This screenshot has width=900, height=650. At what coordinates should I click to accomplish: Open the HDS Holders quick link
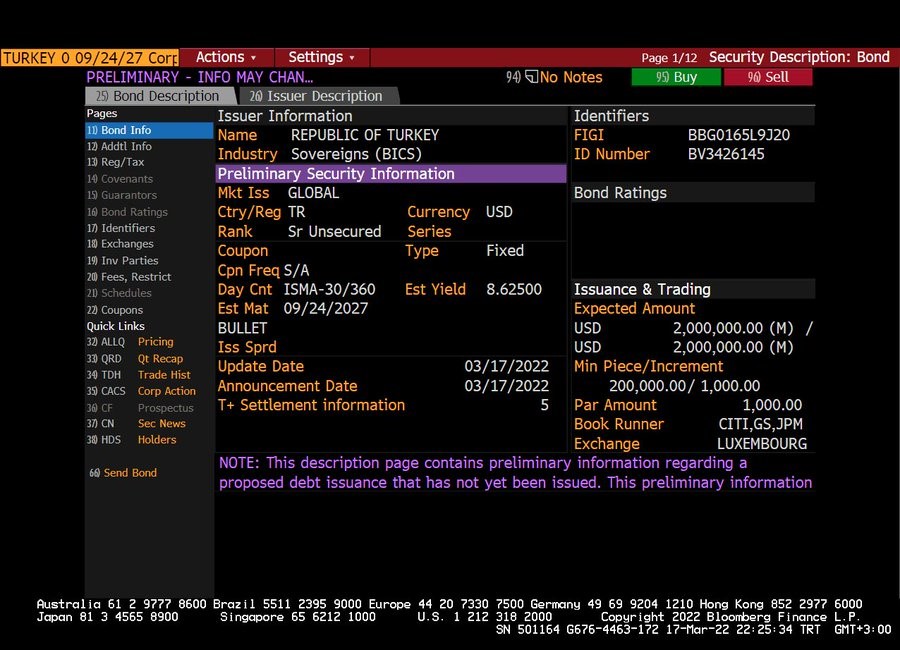point(131,440)
